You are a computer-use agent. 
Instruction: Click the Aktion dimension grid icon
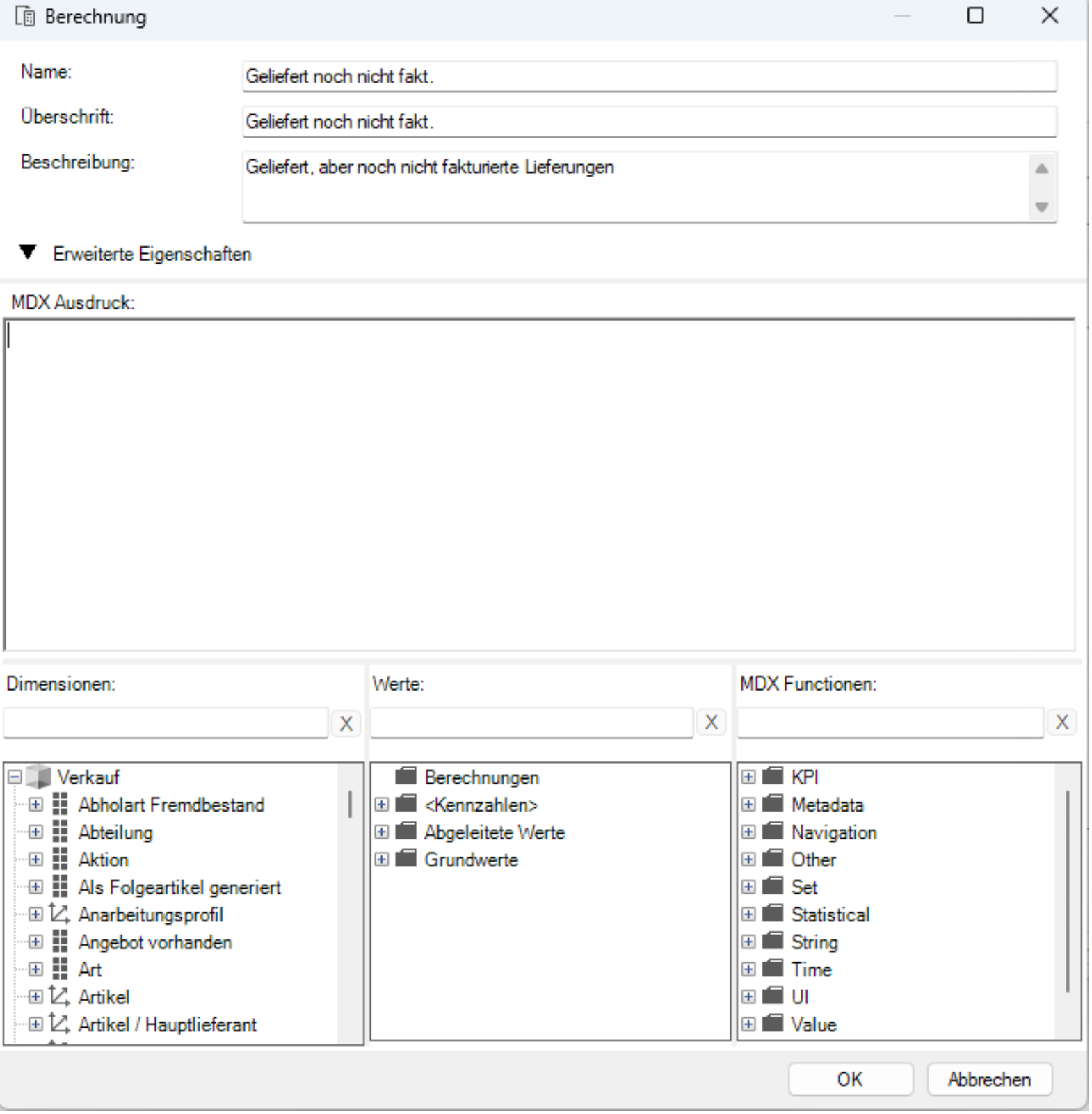point(61,859)
